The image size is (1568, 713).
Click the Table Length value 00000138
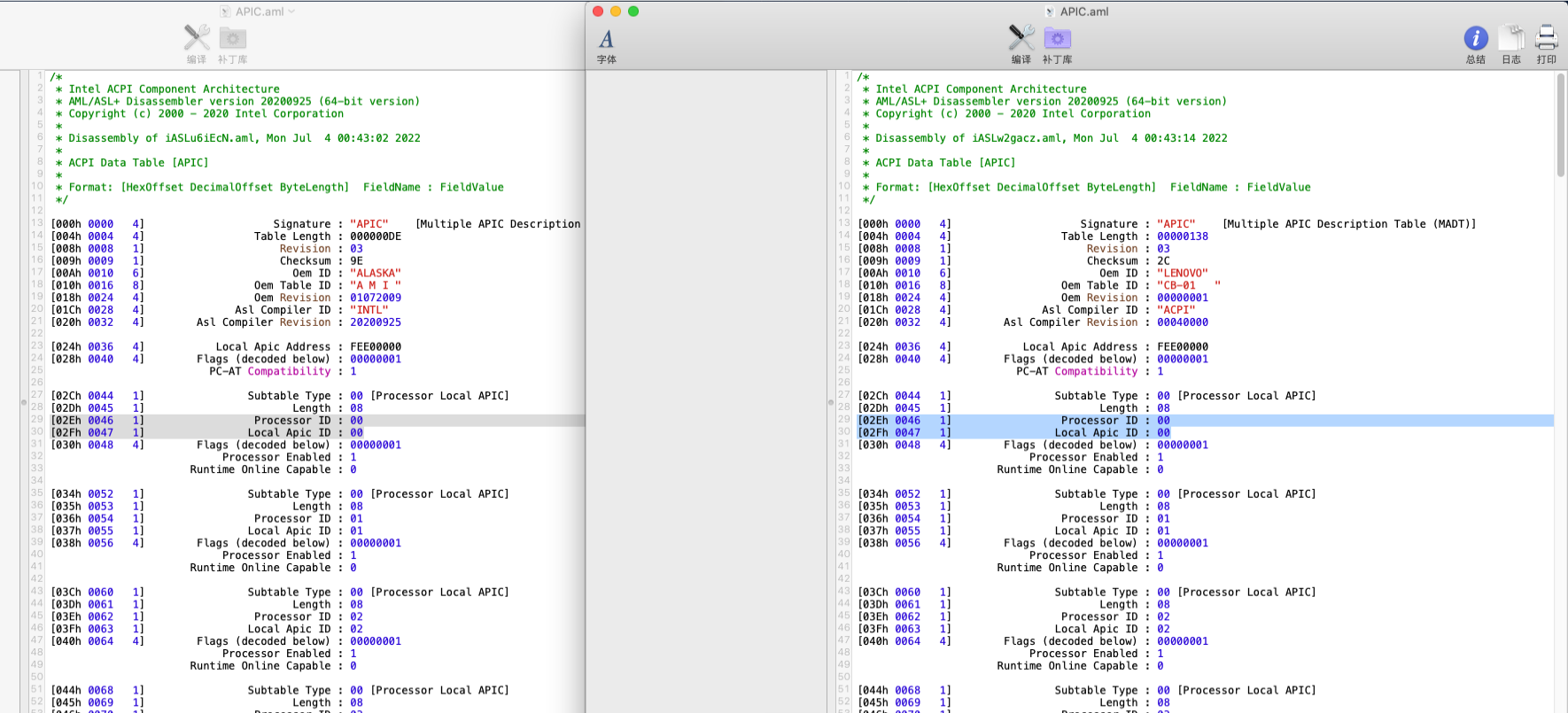[x=1182, y=236]
